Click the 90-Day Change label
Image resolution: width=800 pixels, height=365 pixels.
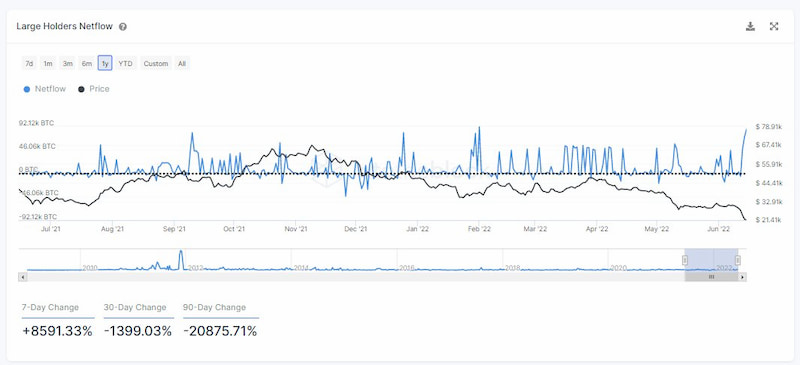[x=214, y=307]
